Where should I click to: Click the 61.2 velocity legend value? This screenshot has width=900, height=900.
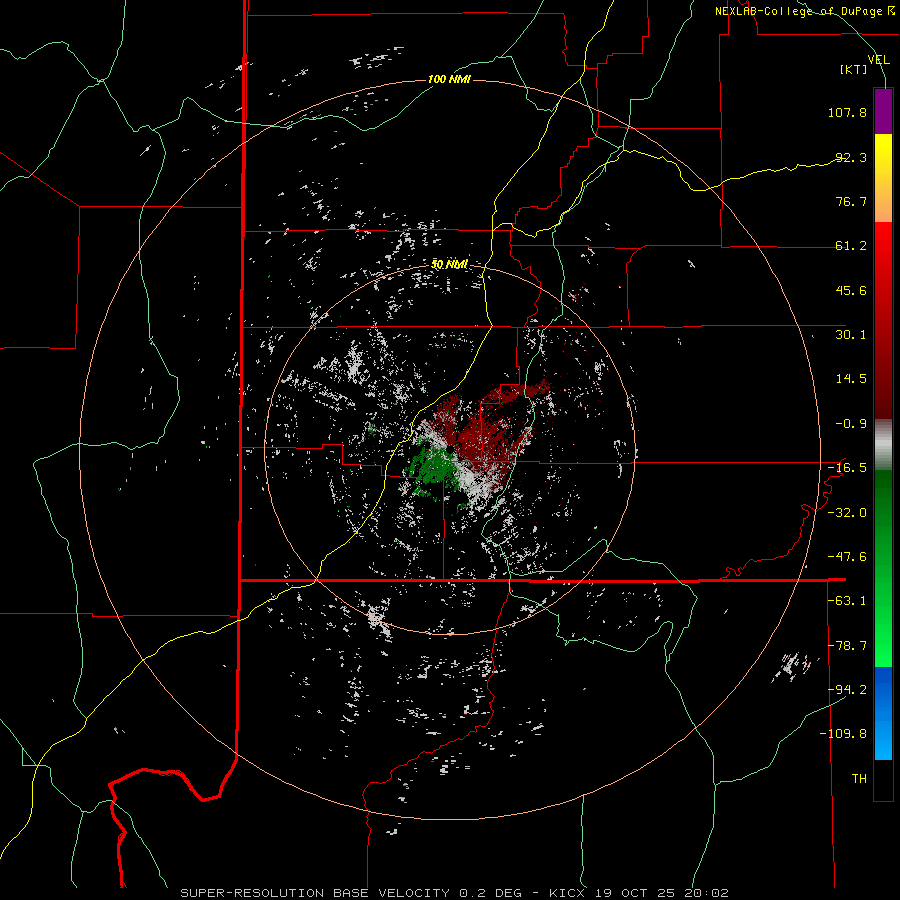[851, 246]
